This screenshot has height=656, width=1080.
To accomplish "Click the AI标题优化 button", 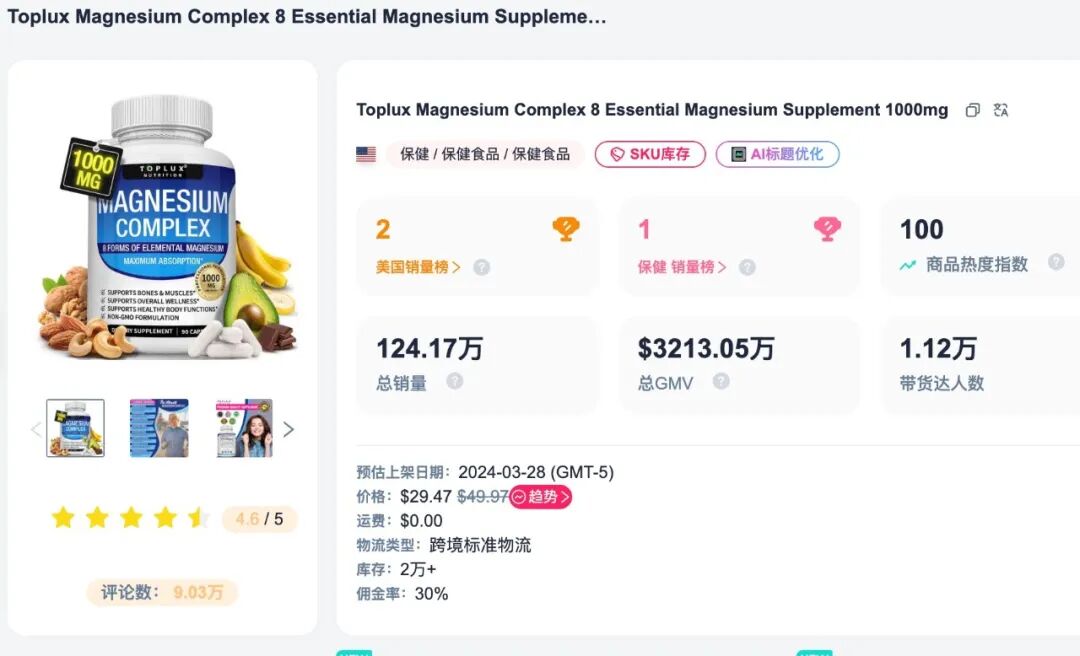I will (x=777, y=154).
